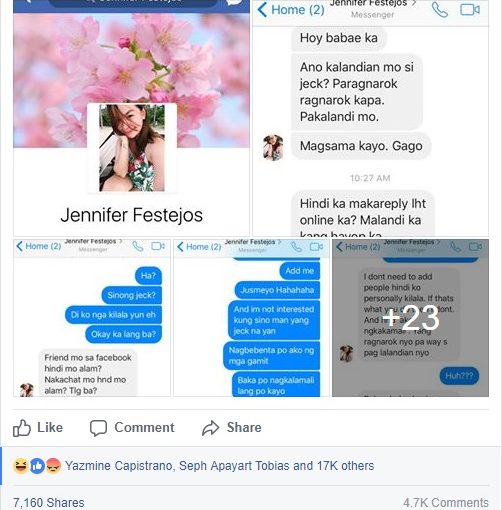The height and width of the screenshot is (510, 502).
Task: Click the Like thumbs-up icon
Action: [x=22, y=428]
